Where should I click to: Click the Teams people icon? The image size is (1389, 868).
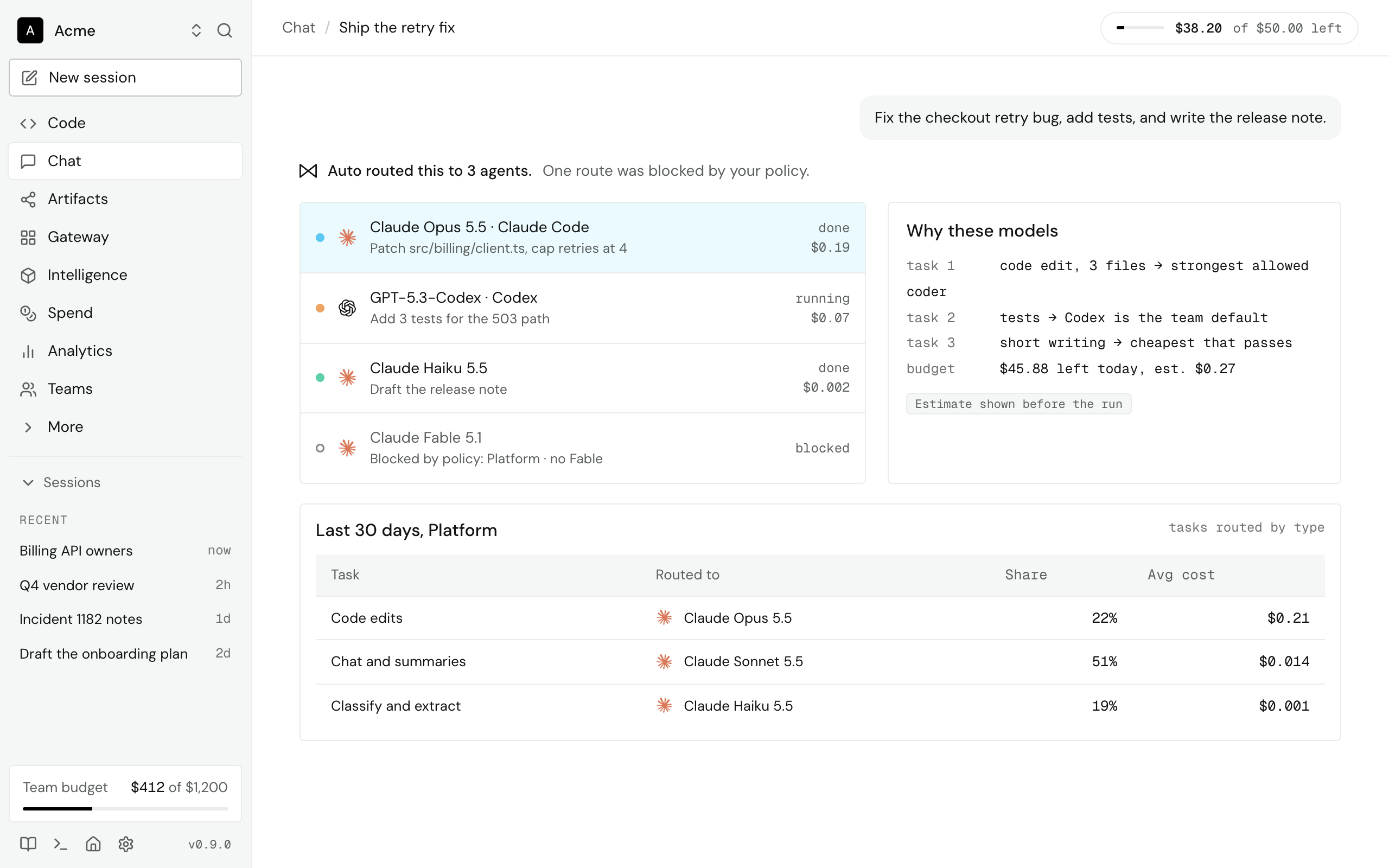coord(28,388)
